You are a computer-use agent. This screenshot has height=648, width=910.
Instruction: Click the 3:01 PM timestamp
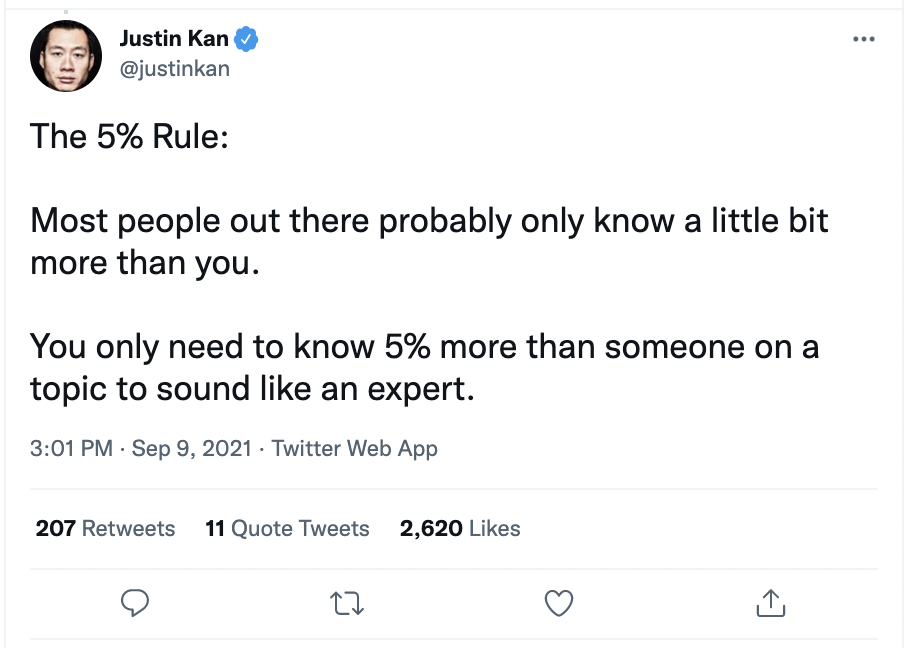(71, 448)
